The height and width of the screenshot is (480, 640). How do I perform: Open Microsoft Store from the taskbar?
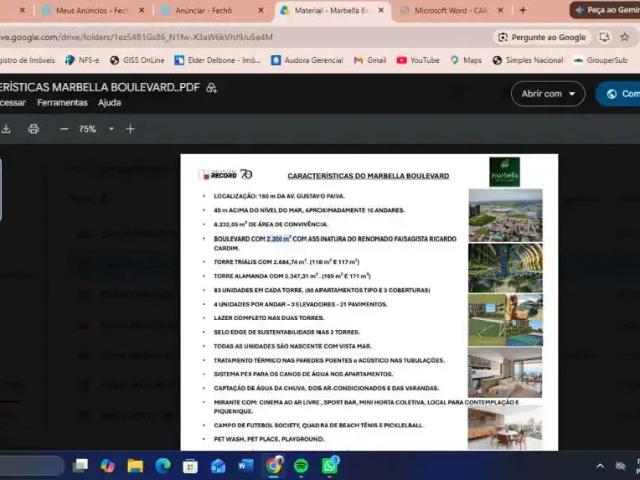(x=190, y=466)
